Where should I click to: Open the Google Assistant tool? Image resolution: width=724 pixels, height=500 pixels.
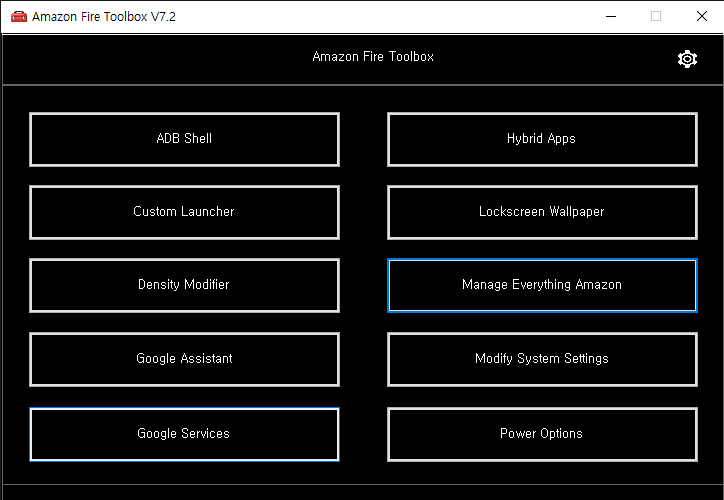click(184, 359)
